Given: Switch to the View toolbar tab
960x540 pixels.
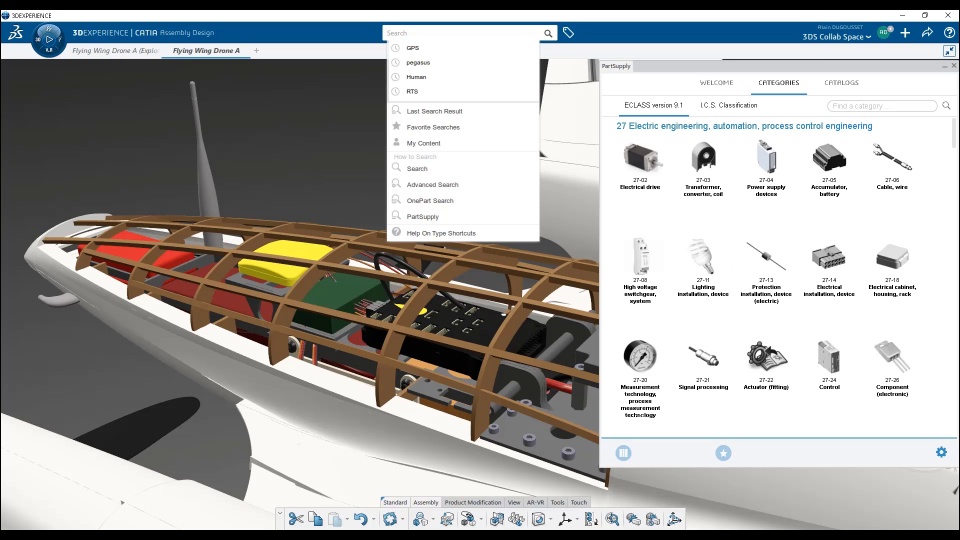Looking at the screenshot, I should 514,502.
